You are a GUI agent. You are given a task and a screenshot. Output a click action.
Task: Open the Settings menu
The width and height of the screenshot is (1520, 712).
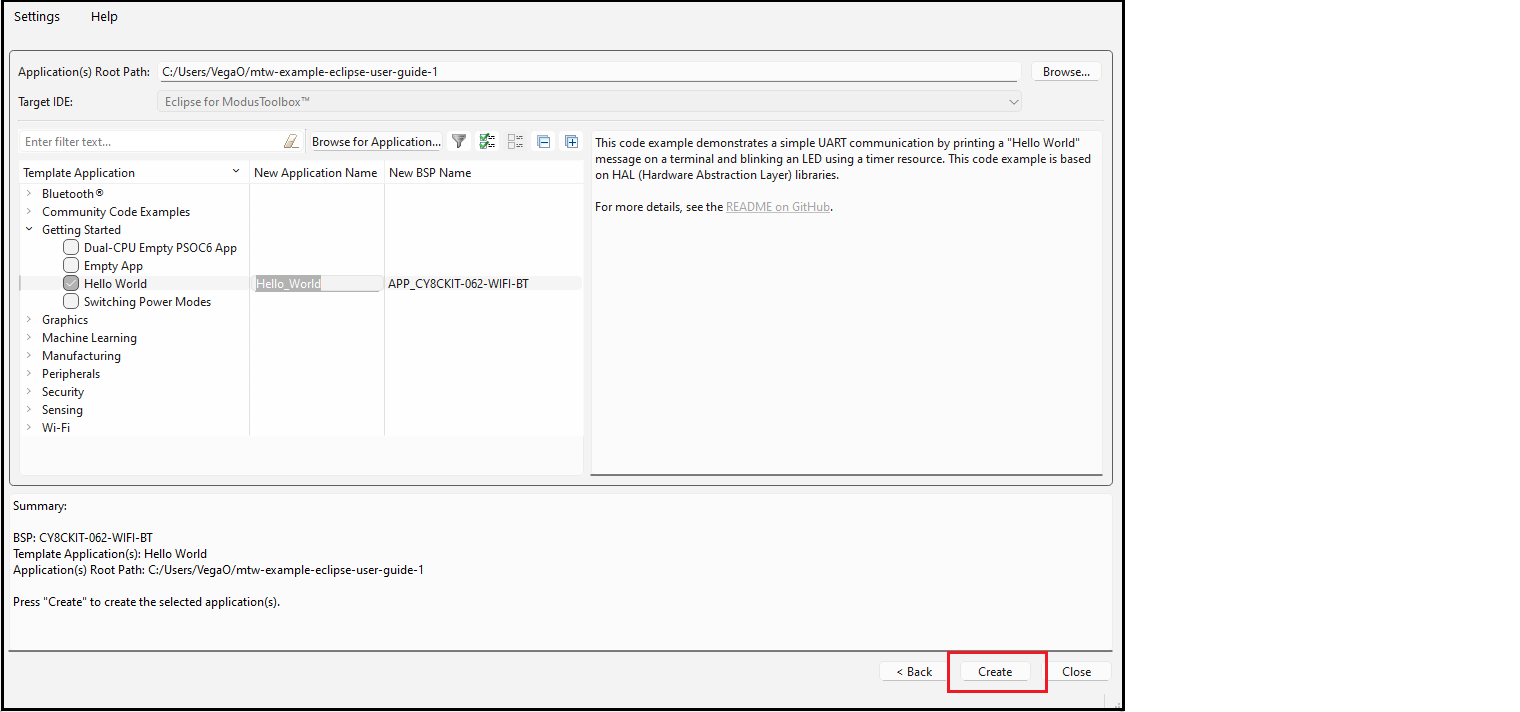point(37,17)
